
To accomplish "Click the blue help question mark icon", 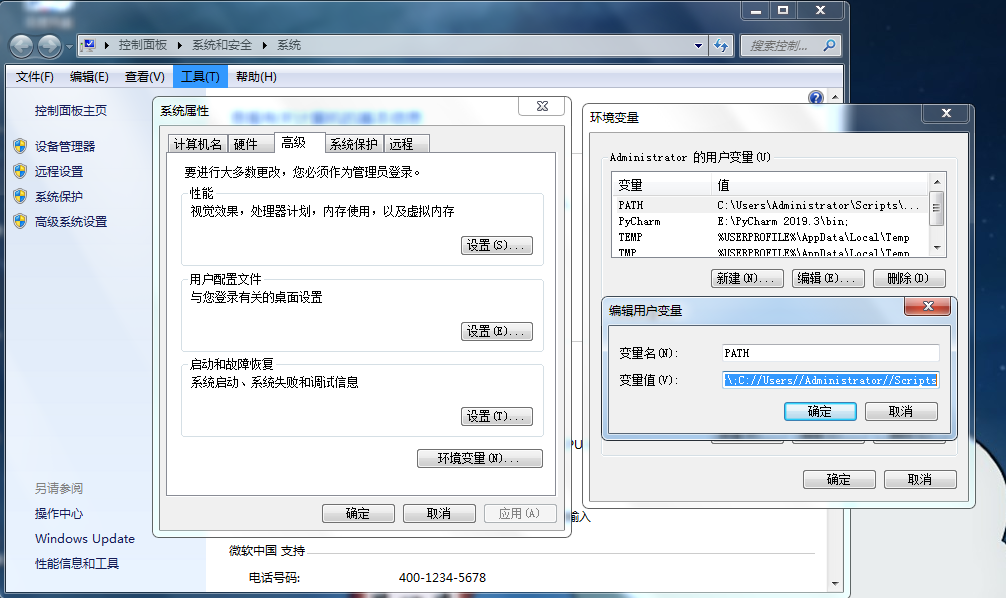I will point(816,96).
